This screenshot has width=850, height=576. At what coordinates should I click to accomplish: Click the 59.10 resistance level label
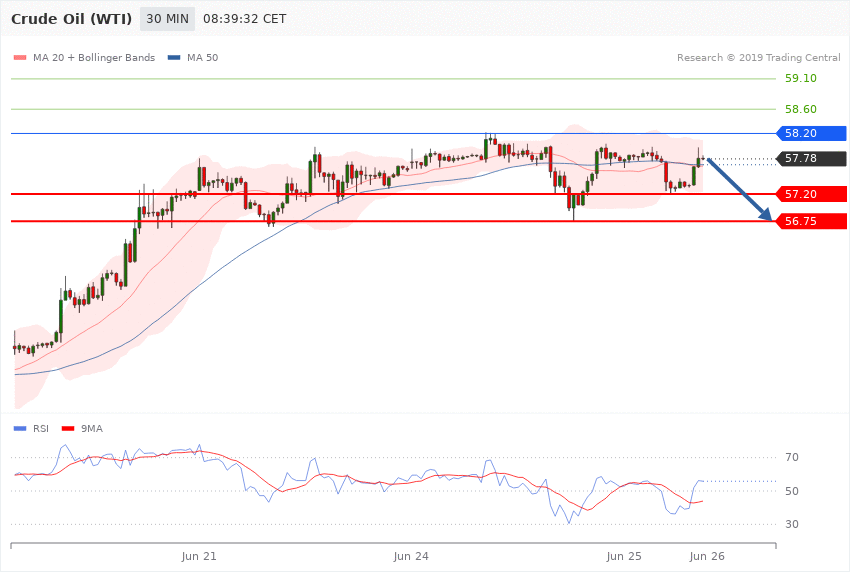[x=801, y=78]
